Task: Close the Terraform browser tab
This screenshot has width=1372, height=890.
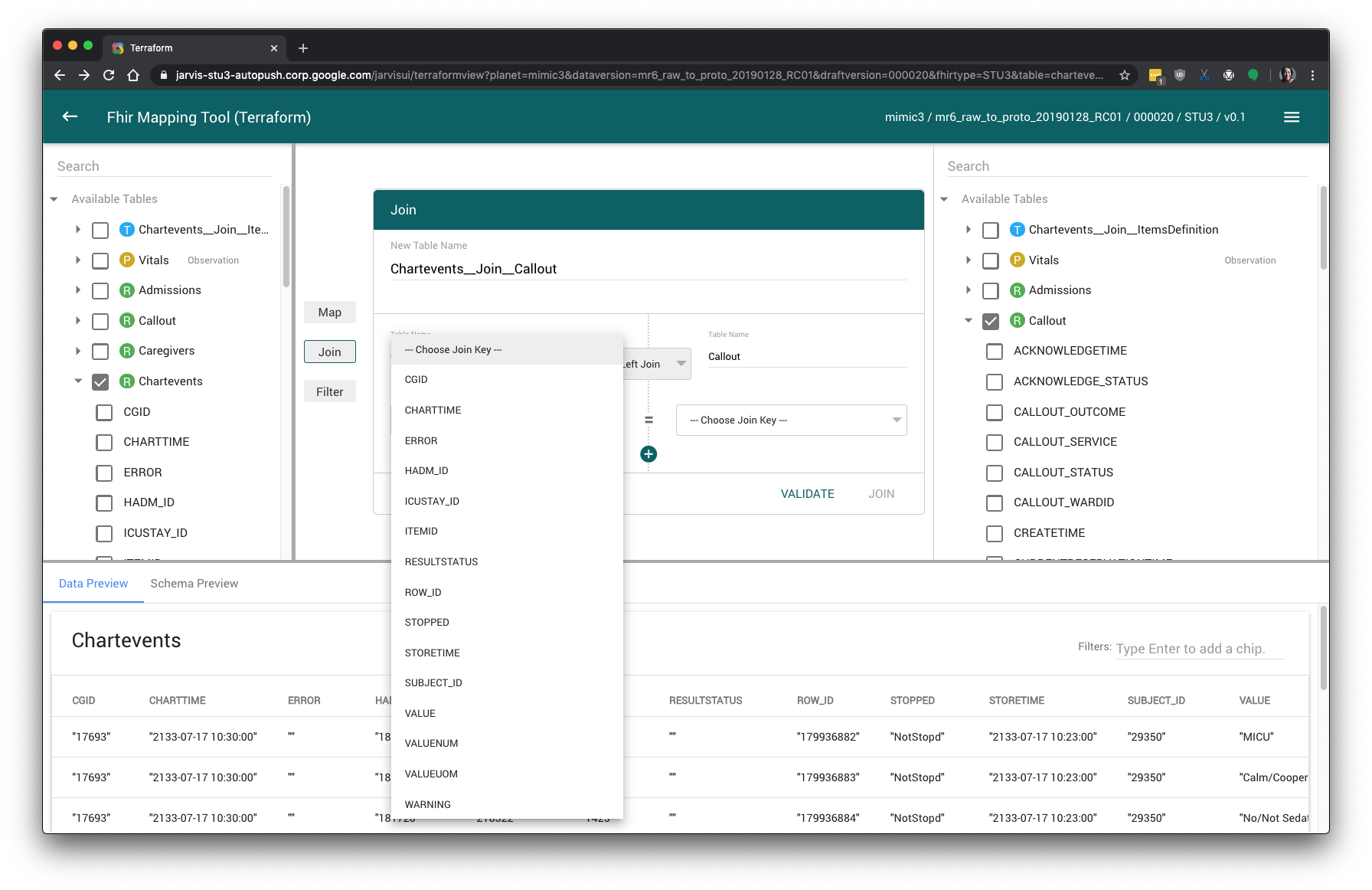Action: pyautogui.click(x=274, y=48)
